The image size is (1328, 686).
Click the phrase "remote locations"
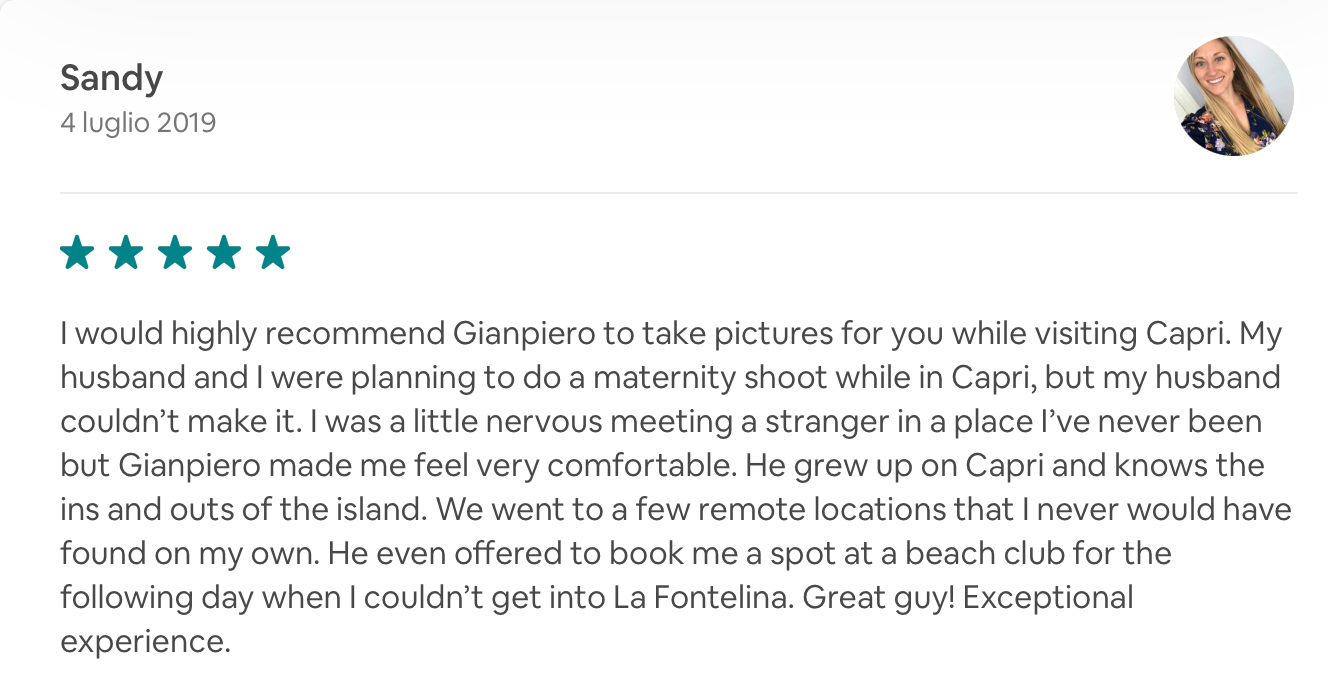tap(836, 509)
